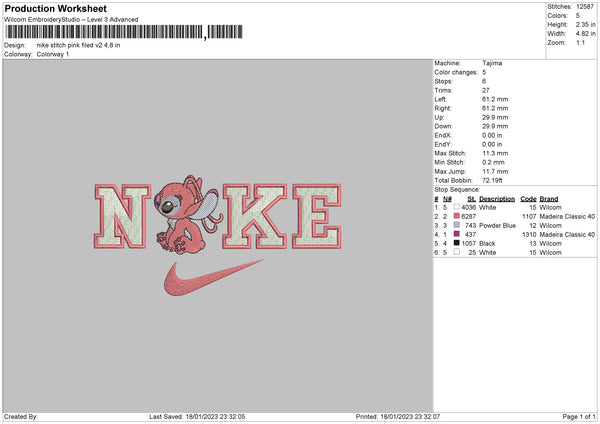Click the Total Bobbin value 72.19ft

pos(492,180)
